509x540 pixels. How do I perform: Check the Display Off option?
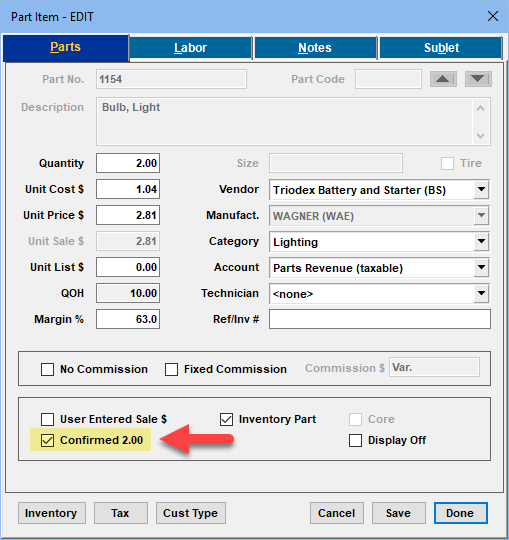355,440
